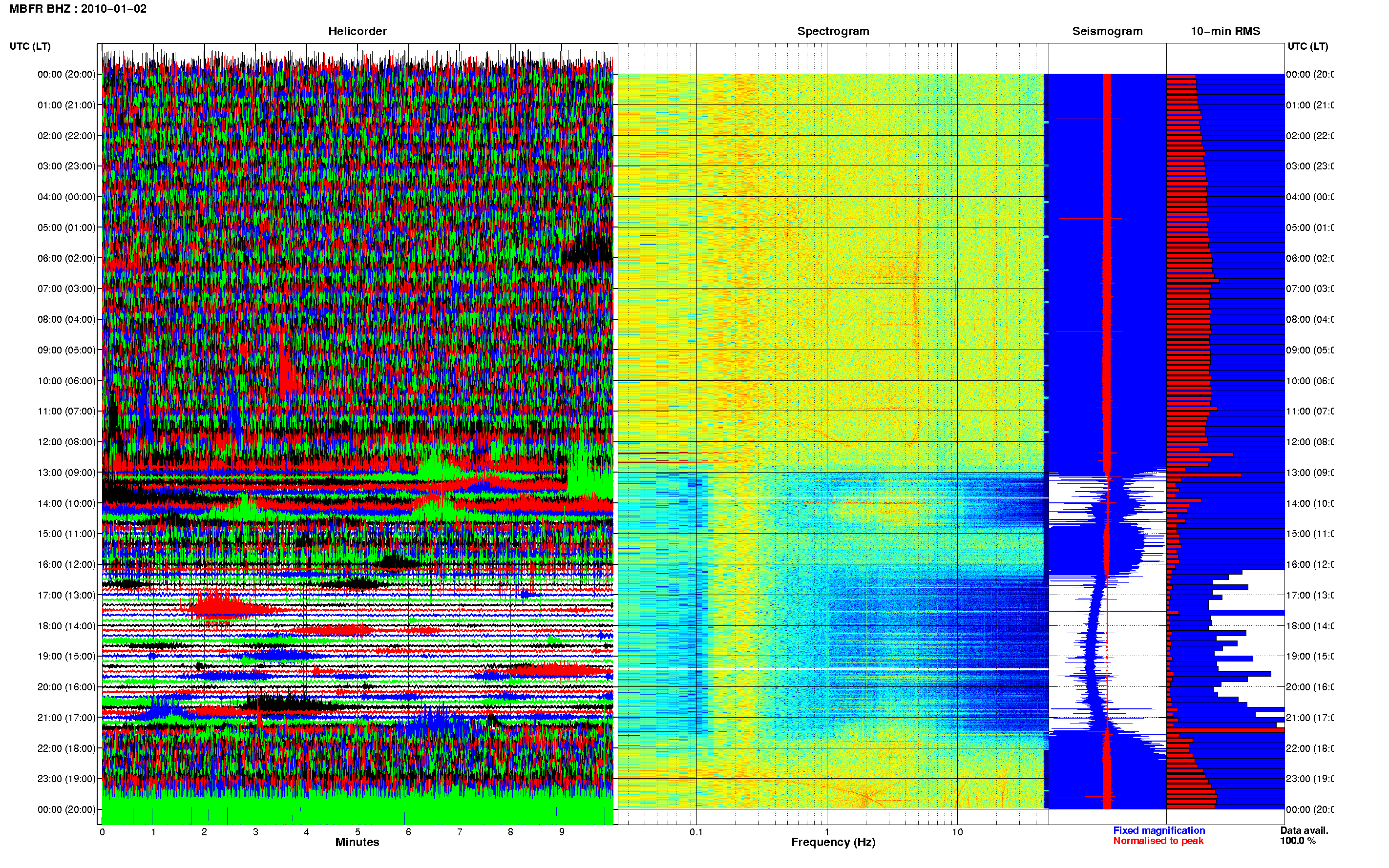Click minute tick label '9' under helicorder
The height and width of the screenshot is (868, 1389).
pos(562,832)
